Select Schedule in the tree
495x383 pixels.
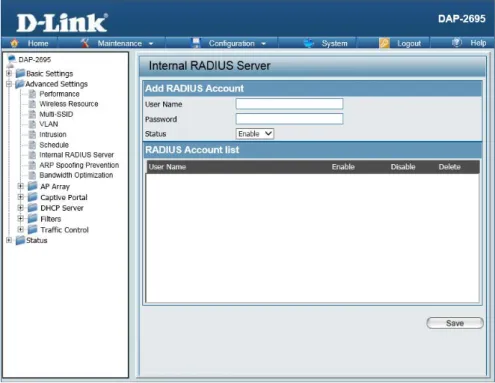click(x=54, y=145)
